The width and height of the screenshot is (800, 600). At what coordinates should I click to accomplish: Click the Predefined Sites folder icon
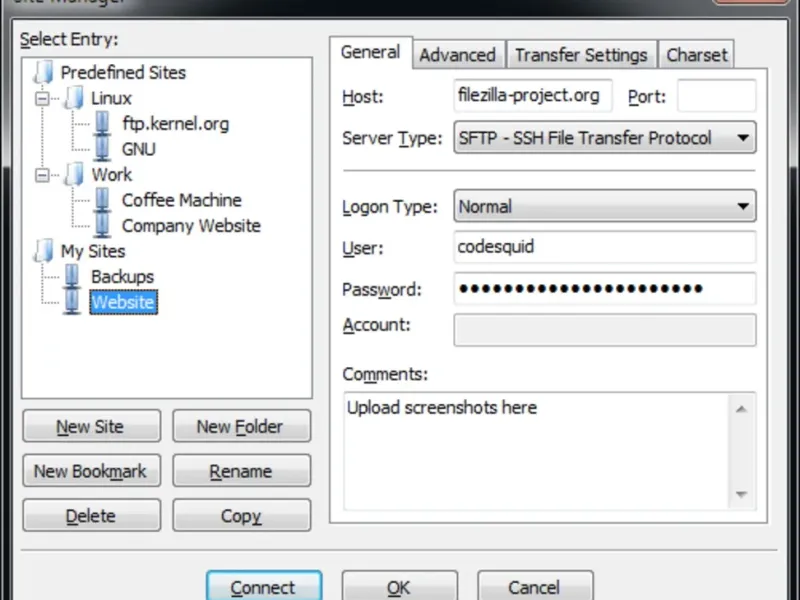(x=44, y=72)
